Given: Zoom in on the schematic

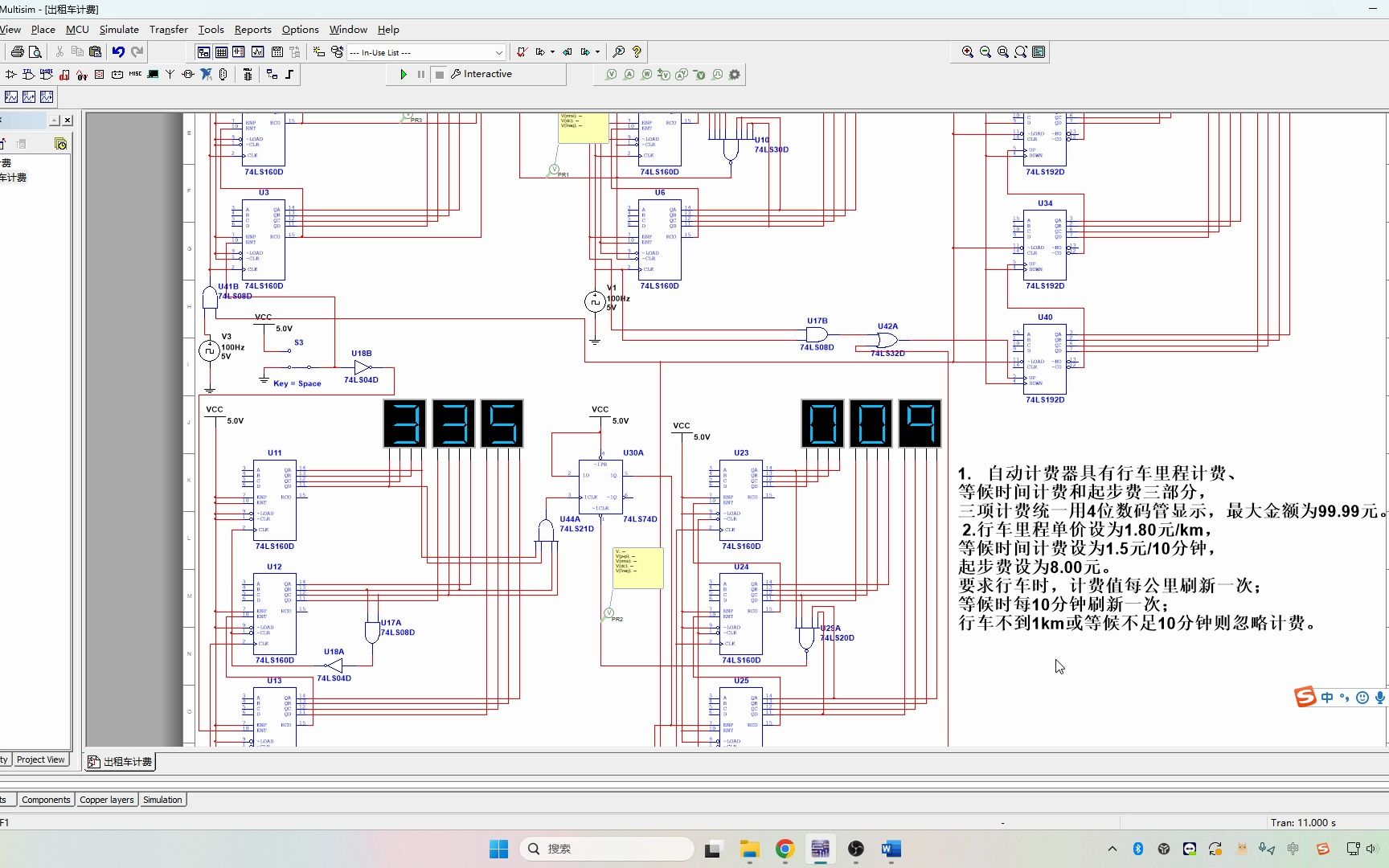Looking at the screenshot, I should (x=968, y=51).
